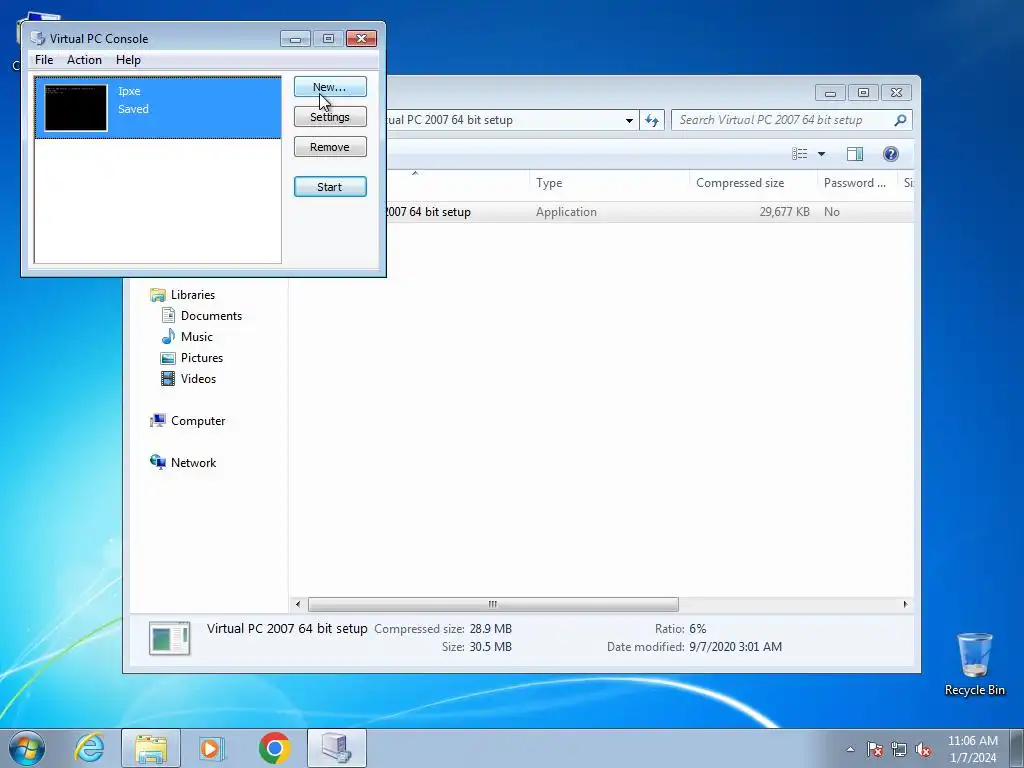Select the '29,677 KB' compressed size cell
The image size is (1024, 768).
coord(784,212)
